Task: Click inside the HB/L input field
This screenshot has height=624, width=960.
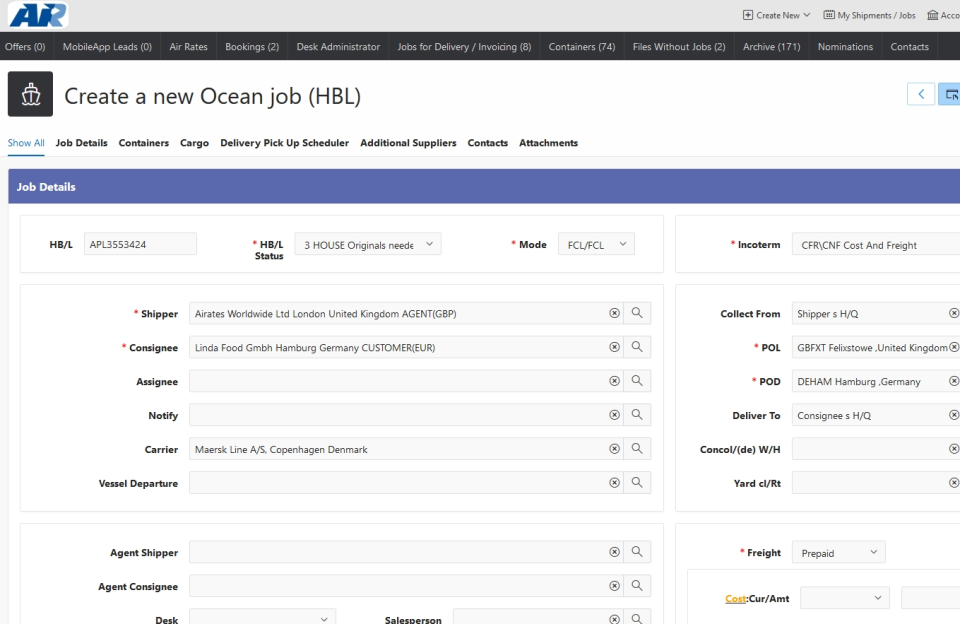Action: (140, 243)
